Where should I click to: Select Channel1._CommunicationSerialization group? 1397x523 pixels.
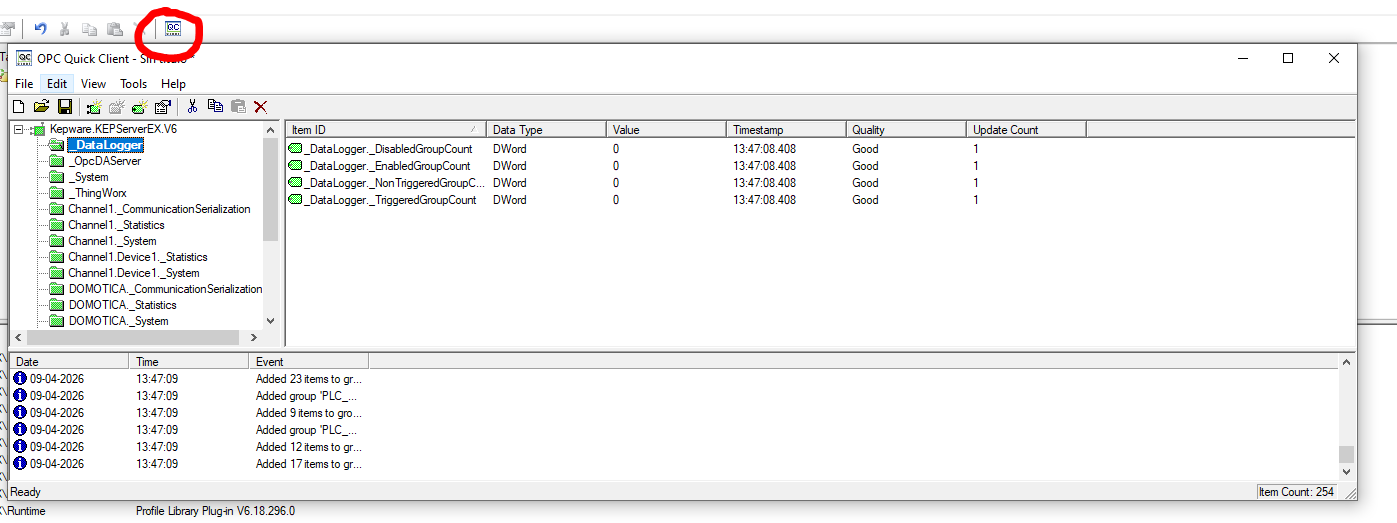(159, 209)
